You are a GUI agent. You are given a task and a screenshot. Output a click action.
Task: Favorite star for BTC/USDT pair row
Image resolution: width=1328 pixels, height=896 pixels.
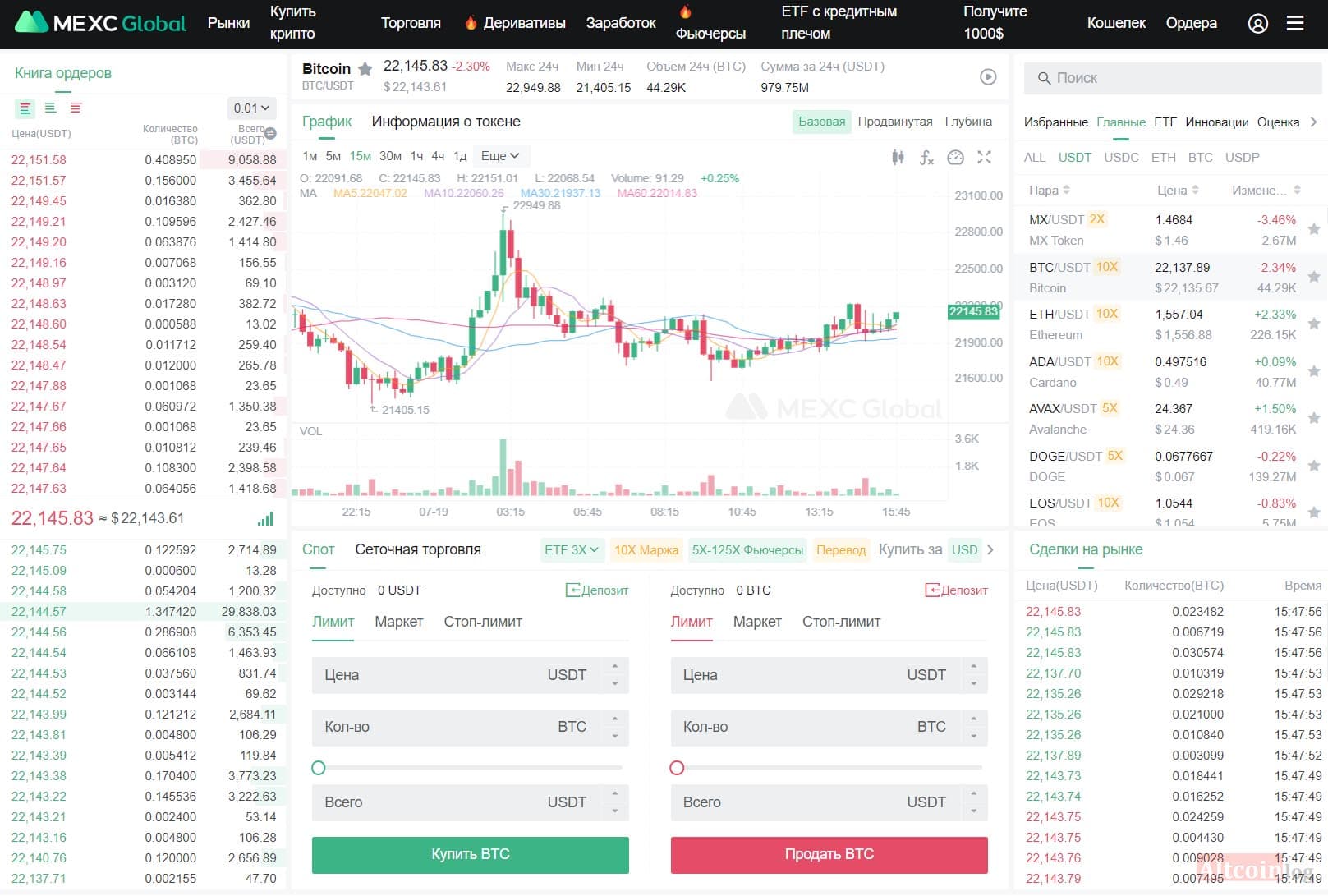click(x=1314, y=277)
